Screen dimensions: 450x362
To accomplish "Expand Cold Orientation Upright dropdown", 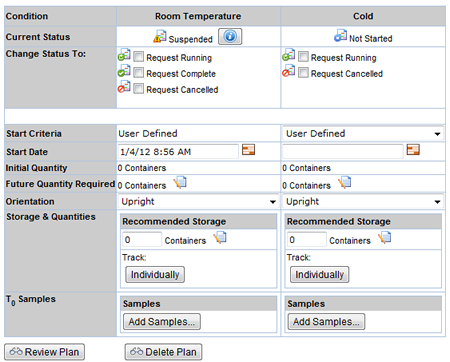I will click(363, 202).
